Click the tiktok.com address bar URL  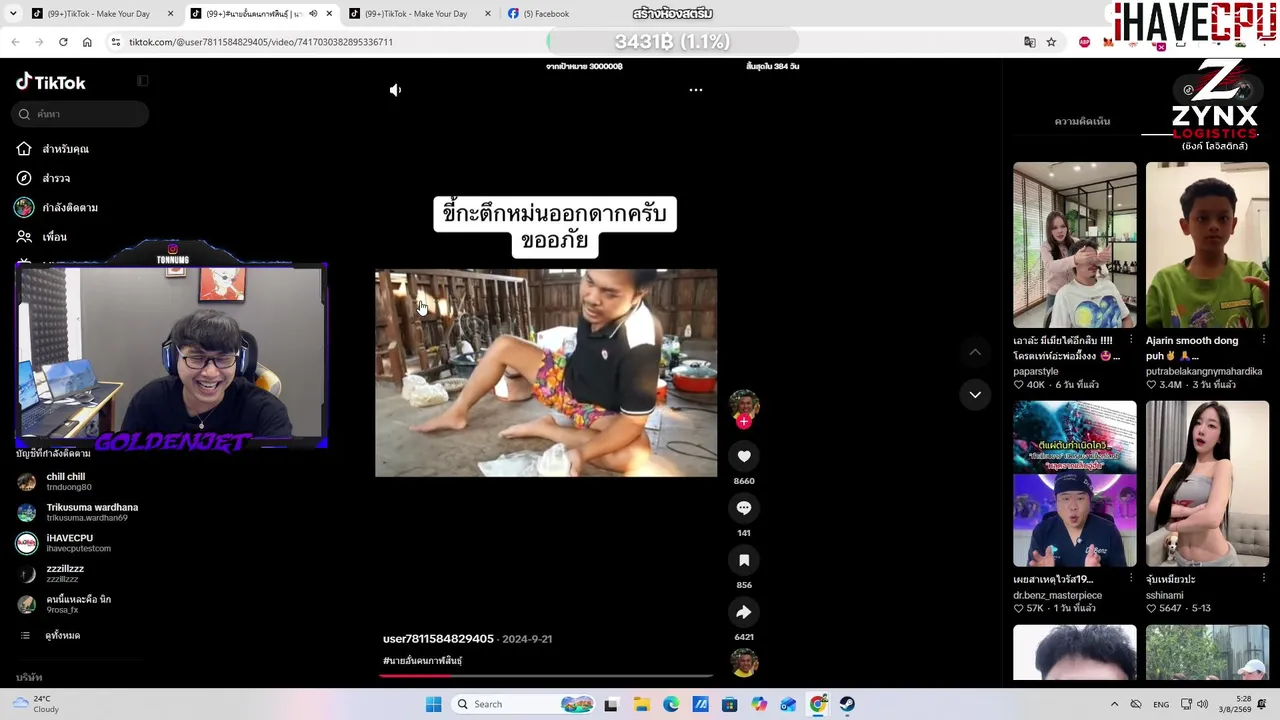click(x=261, y=42)
